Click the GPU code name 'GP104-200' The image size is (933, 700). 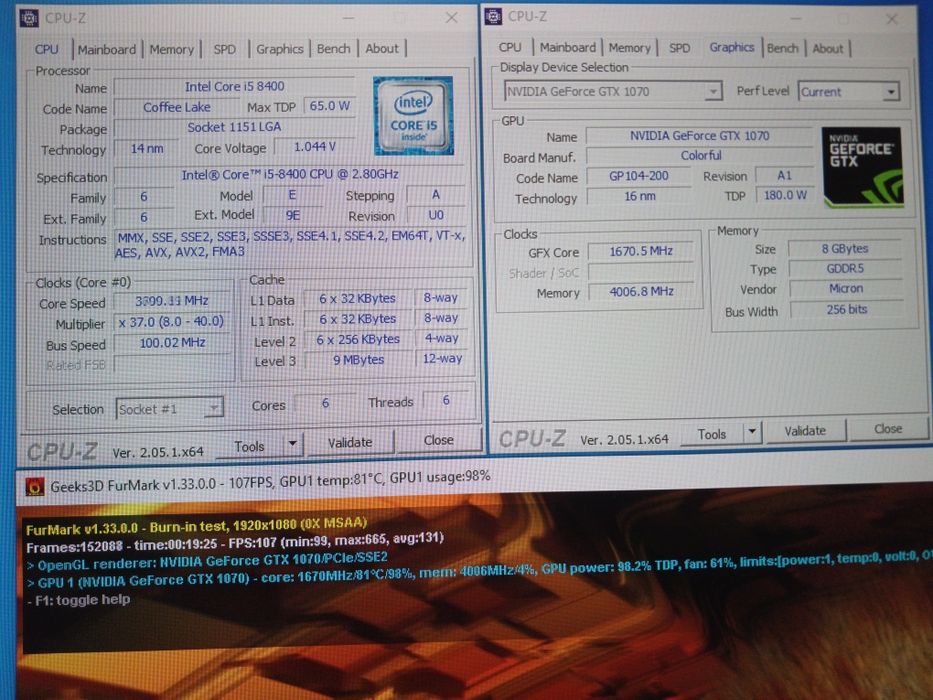click(639, 176)
